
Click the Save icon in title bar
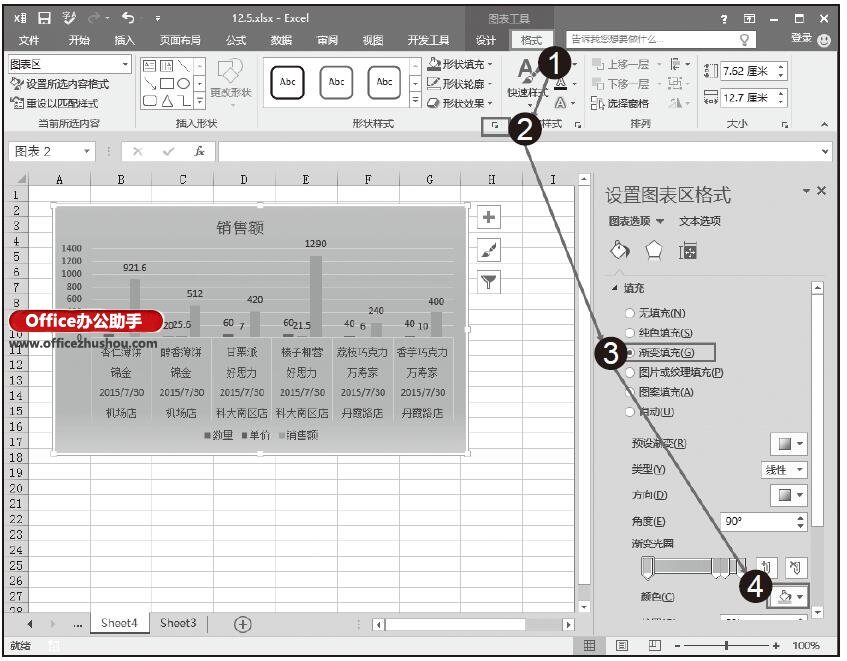44,18
